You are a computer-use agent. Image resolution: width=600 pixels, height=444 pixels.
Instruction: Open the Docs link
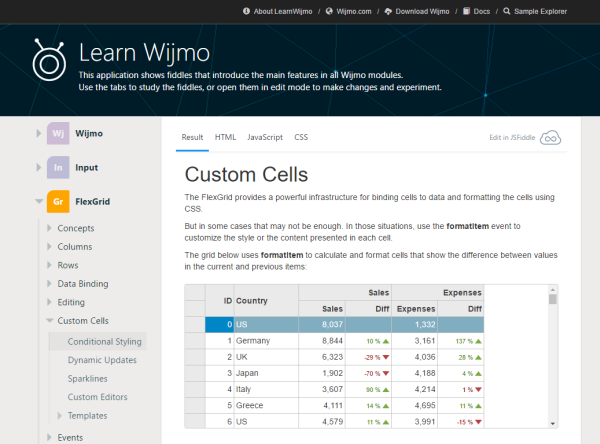(x=482, y=11)
